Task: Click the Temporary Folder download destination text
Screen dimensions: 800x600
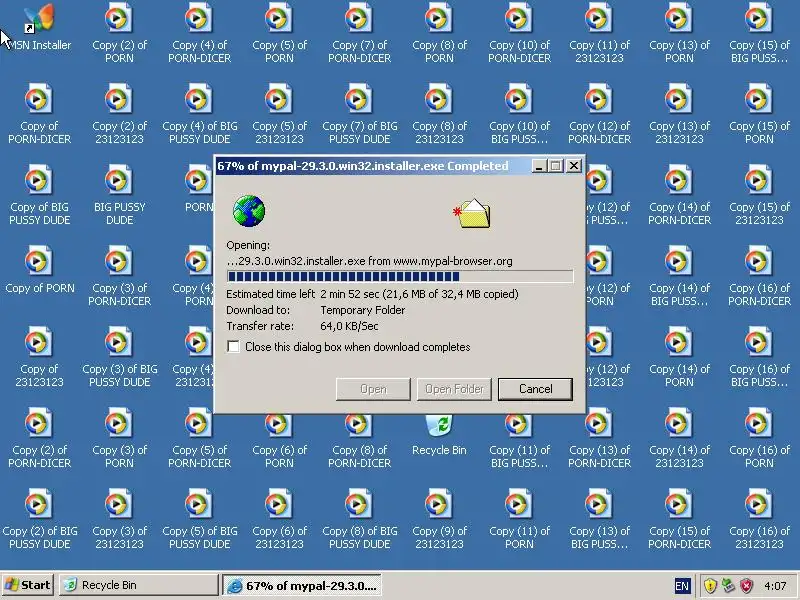Action: pyautogui.click(x=363, y=310)
